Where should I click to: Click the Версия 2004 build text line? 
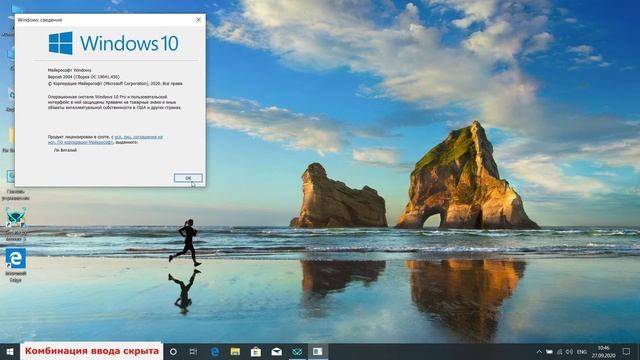coord(84,77)
